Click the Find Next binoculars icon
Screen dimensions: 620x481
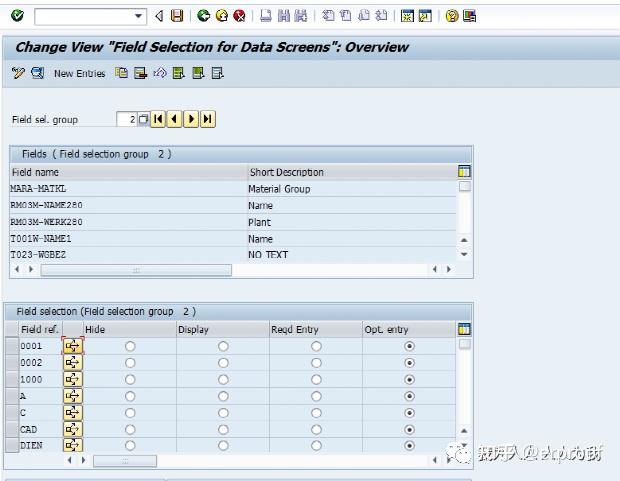[x=301, y=16]
